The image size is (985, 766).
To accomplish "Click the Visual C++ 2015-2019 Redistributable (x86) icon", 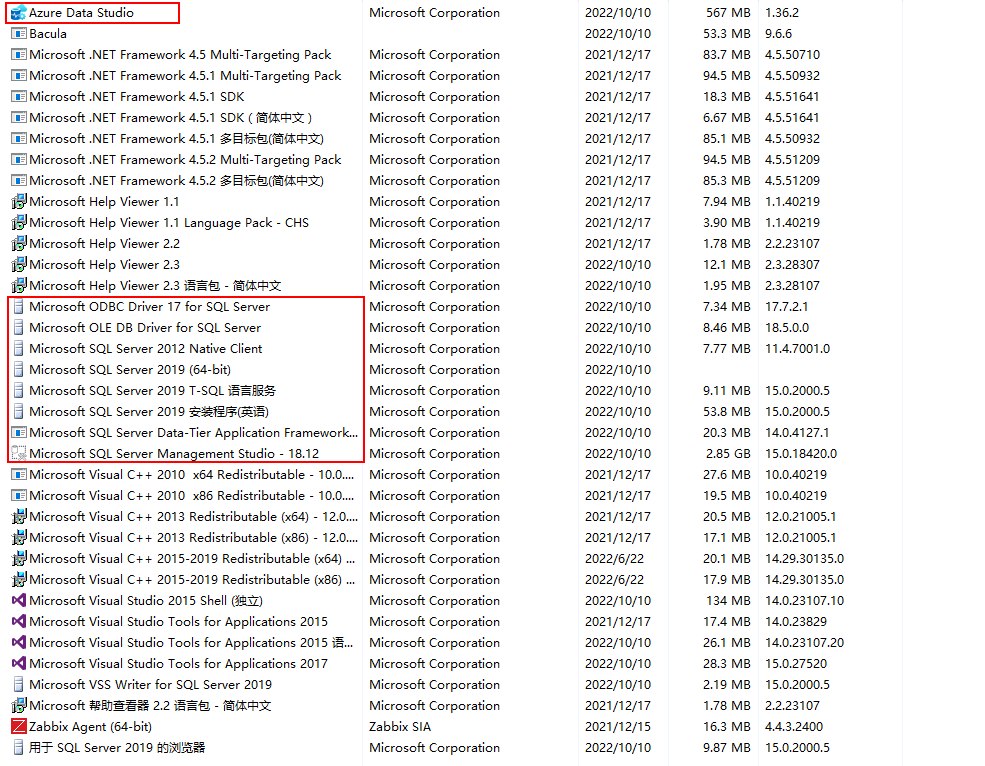I will pos(19,580).
